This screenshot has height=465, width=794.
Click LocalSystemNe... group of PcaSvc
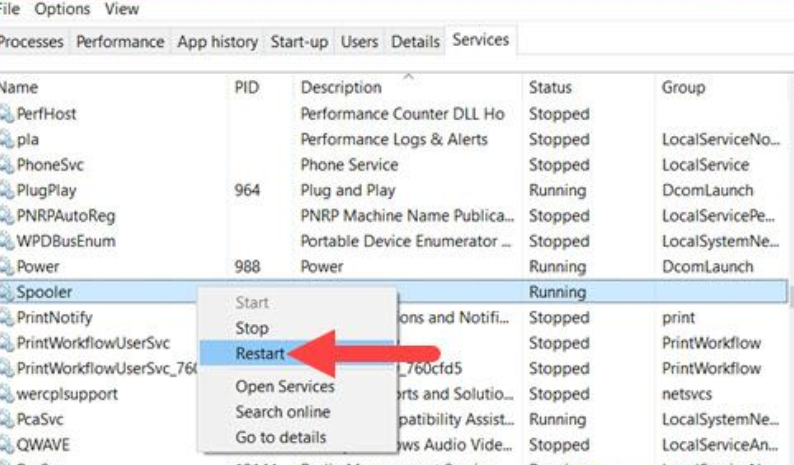pos(720,419)
